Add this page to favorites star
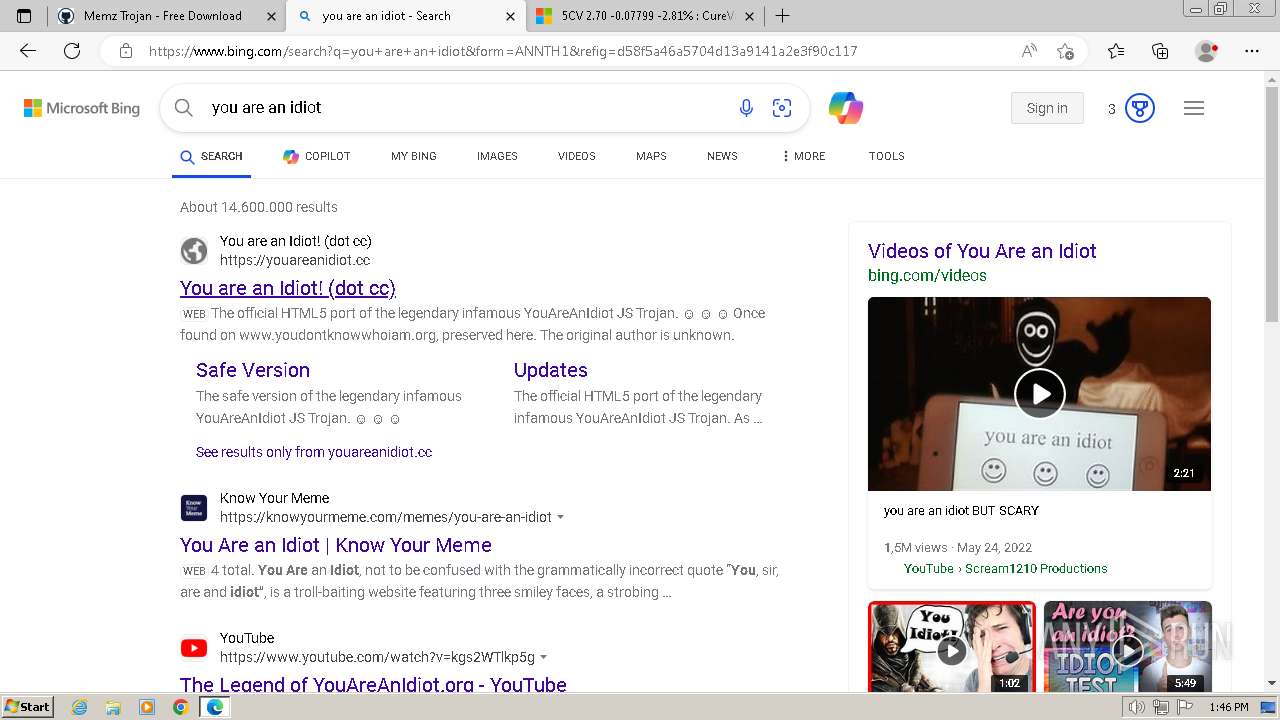This screenshot has width=1280, height=720. [x=1066, y=51]
